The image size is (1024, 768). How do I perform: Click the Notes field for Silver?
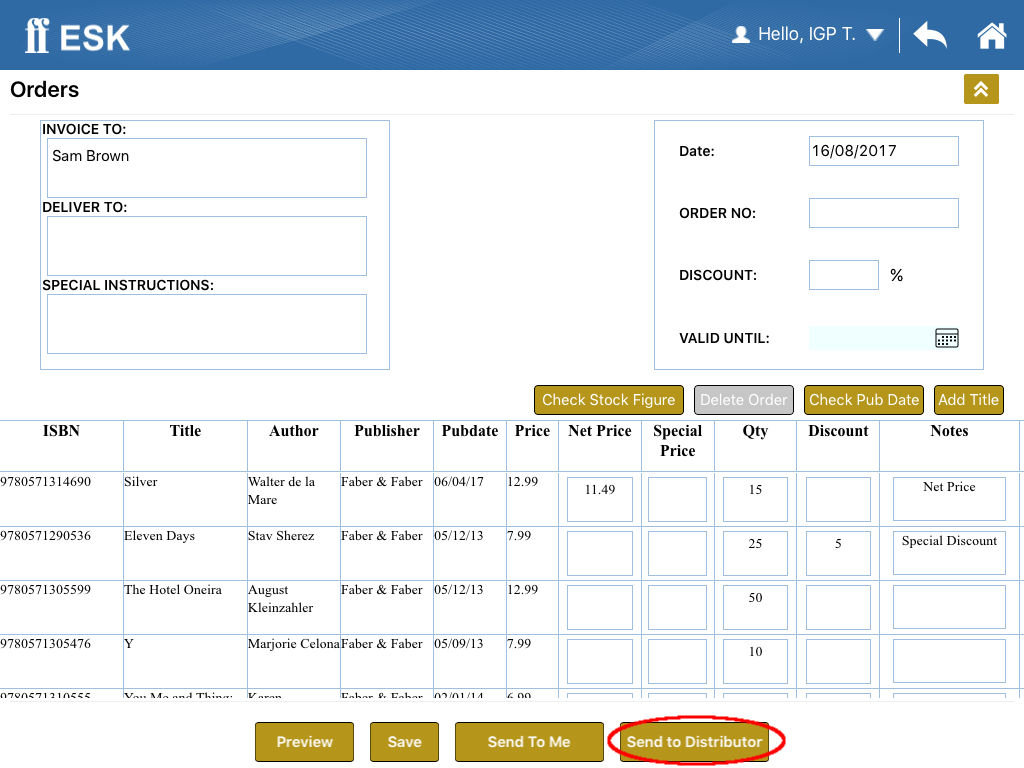[949, 499]
